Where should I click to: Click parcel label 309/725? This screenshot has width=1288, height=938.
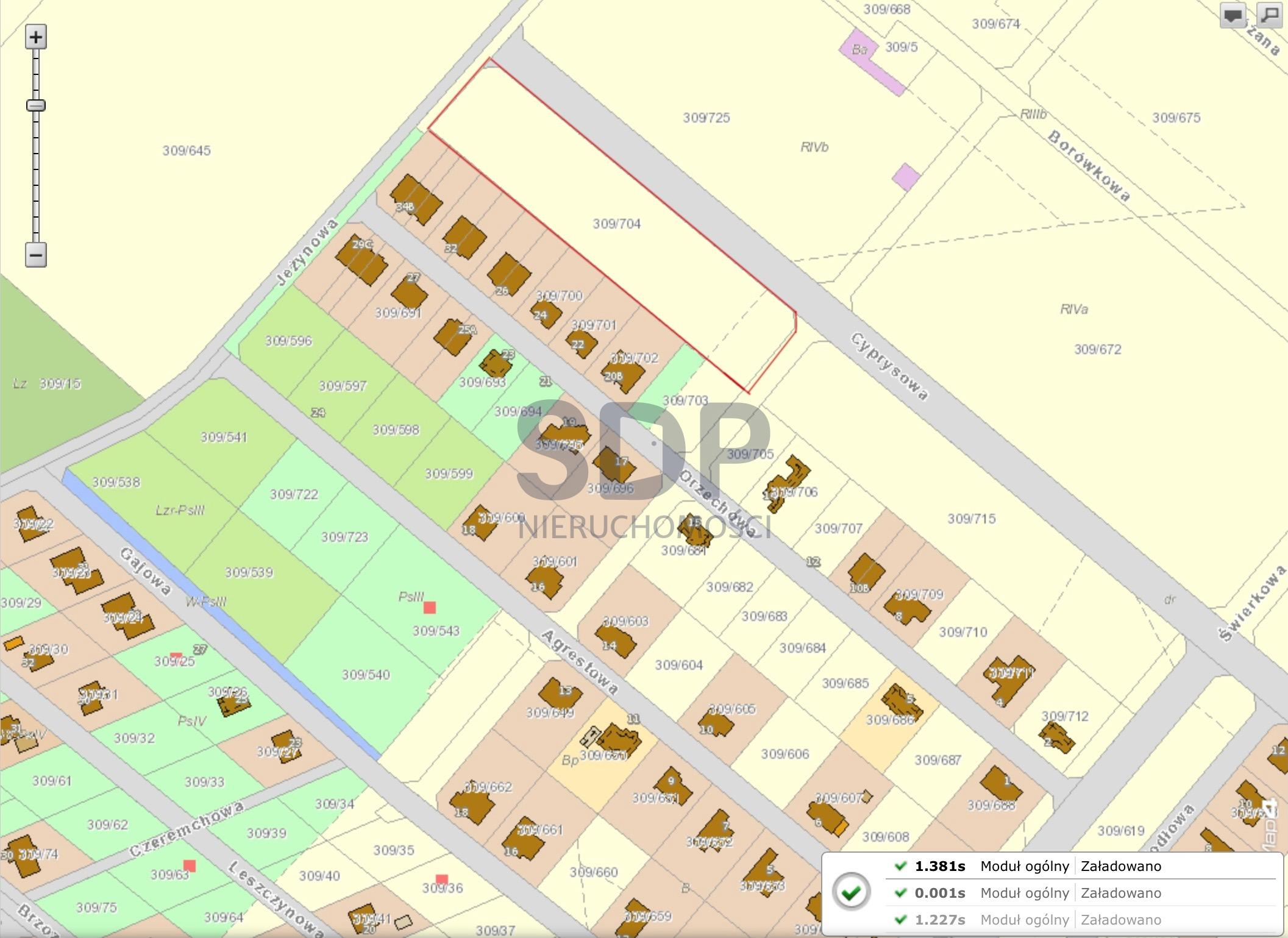click(x=706, y=118)
